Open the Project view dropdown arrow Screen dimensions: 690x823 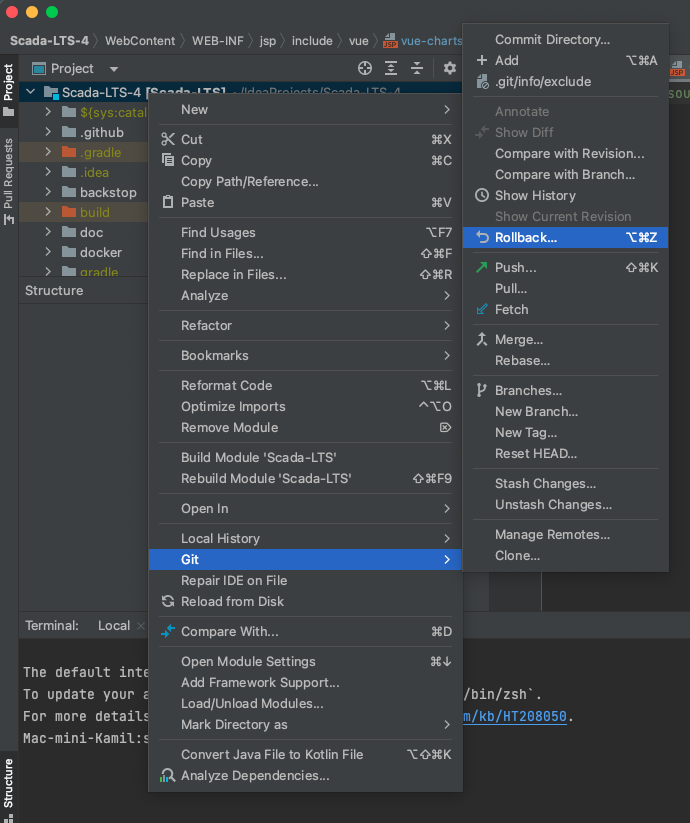tap(114, 69)
